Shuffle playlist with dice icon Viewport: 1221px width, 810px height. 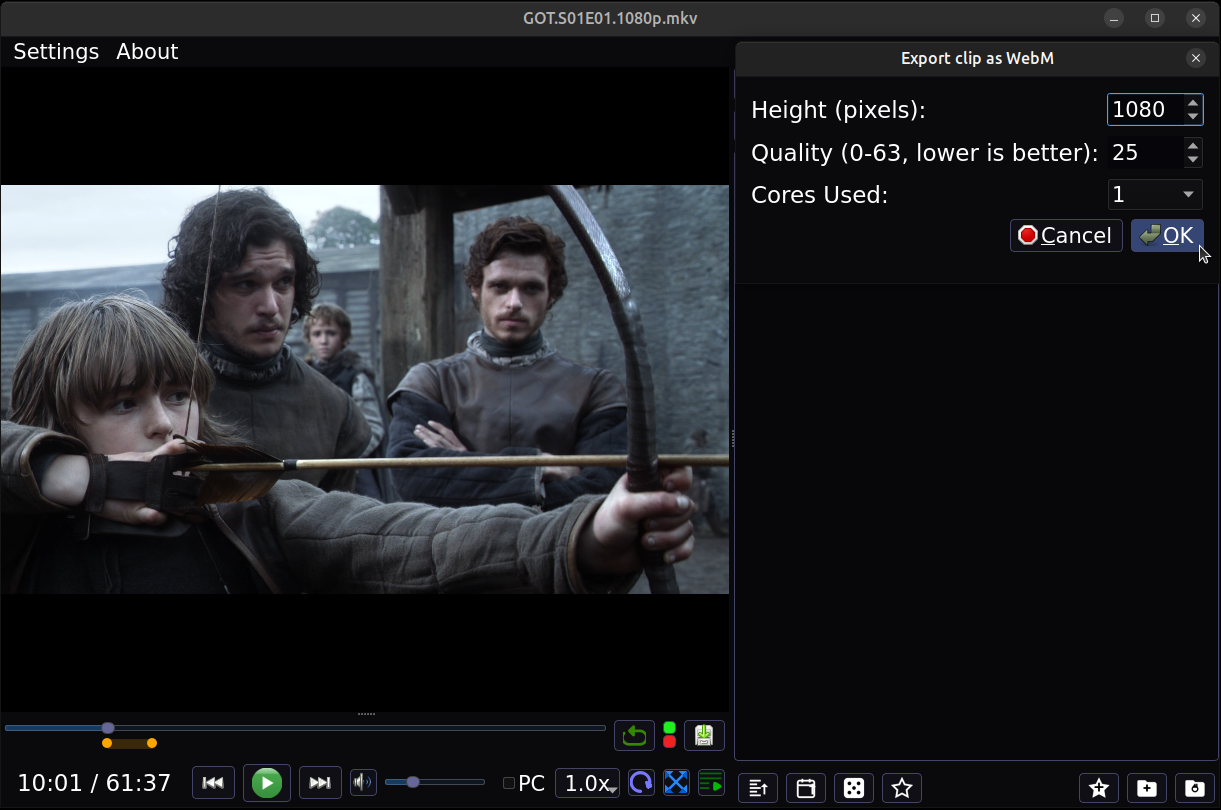tap(854, 788)
